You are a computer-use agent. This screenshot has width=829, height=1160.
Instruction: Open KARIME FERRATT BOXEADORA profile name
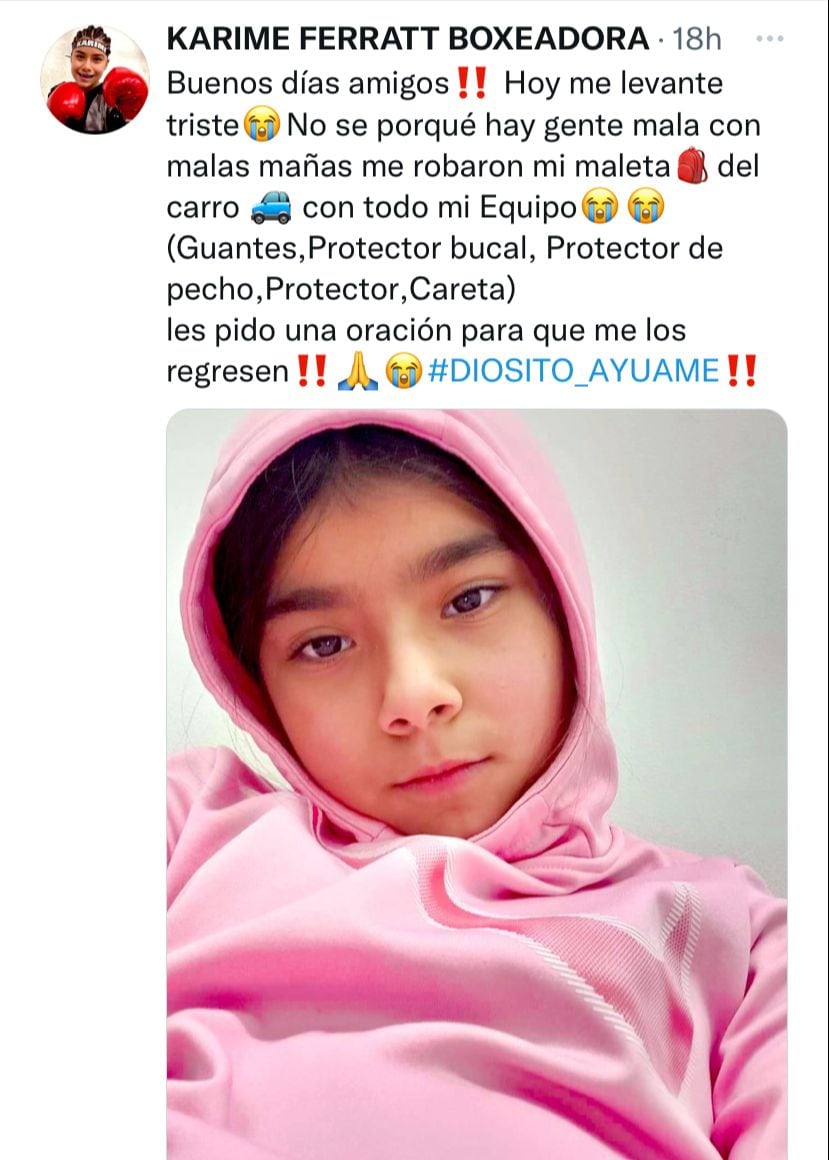[x=407, y=38]
